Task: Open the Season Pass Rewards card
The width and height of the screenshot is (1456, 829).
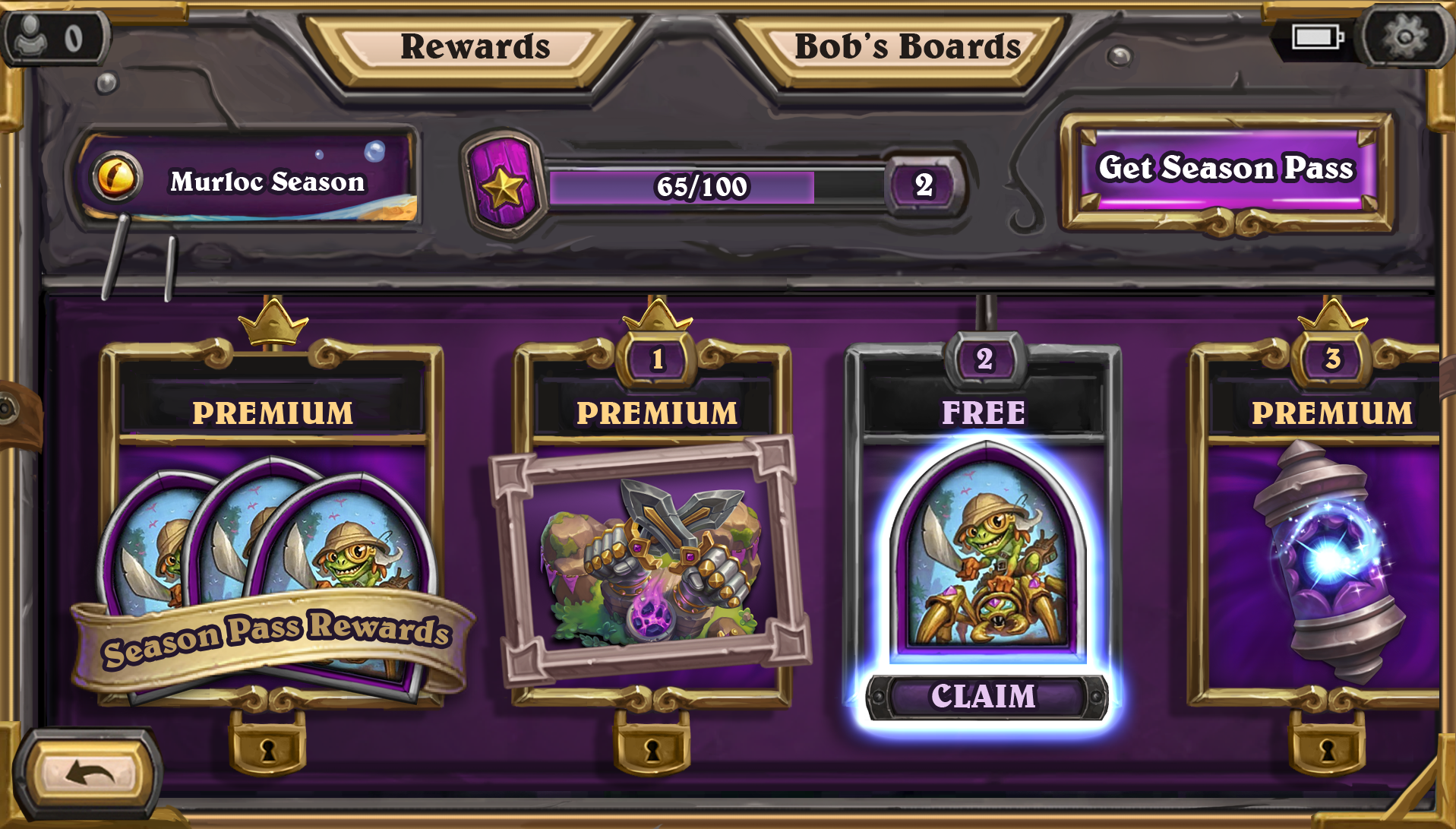Action: [272, 524]
